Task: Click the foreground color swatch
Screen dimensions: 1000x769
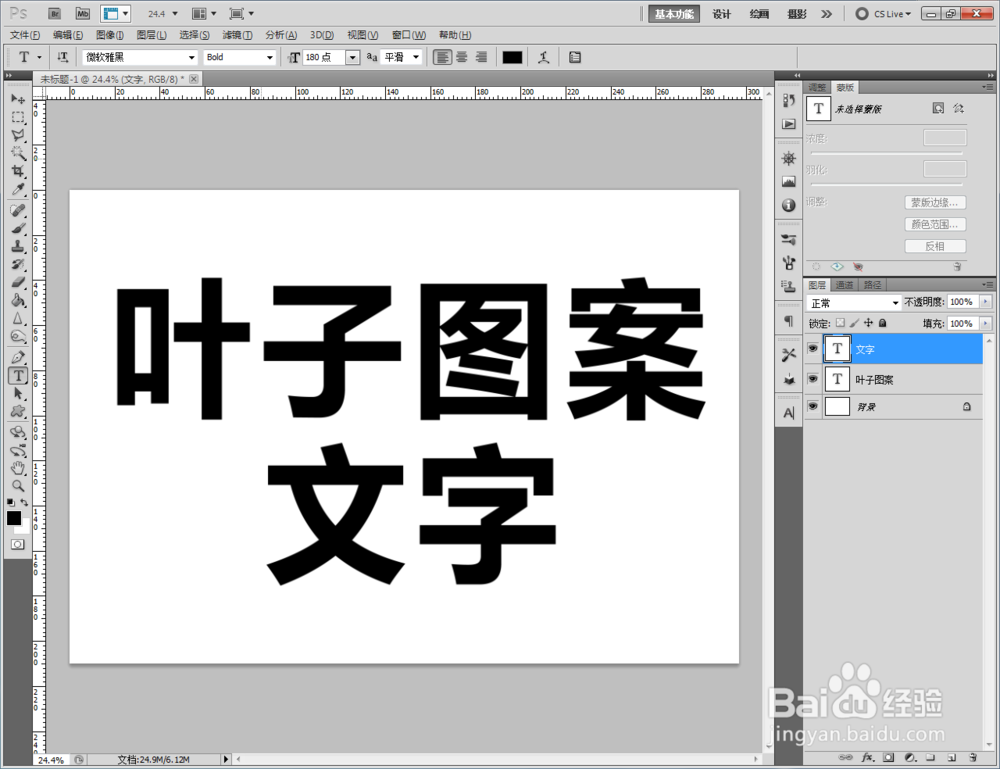Action: pos(13,518)
